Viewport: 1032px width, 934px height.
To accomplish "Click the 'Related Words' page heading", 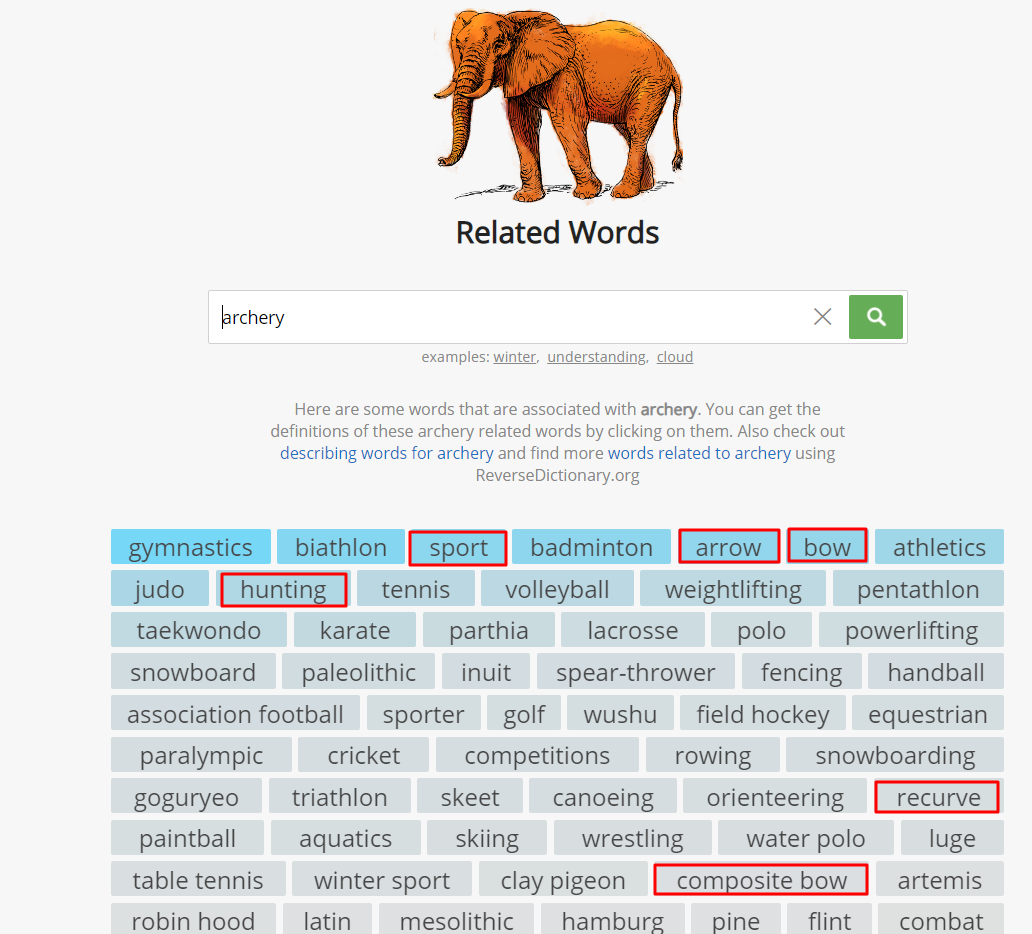I will 557,233.
